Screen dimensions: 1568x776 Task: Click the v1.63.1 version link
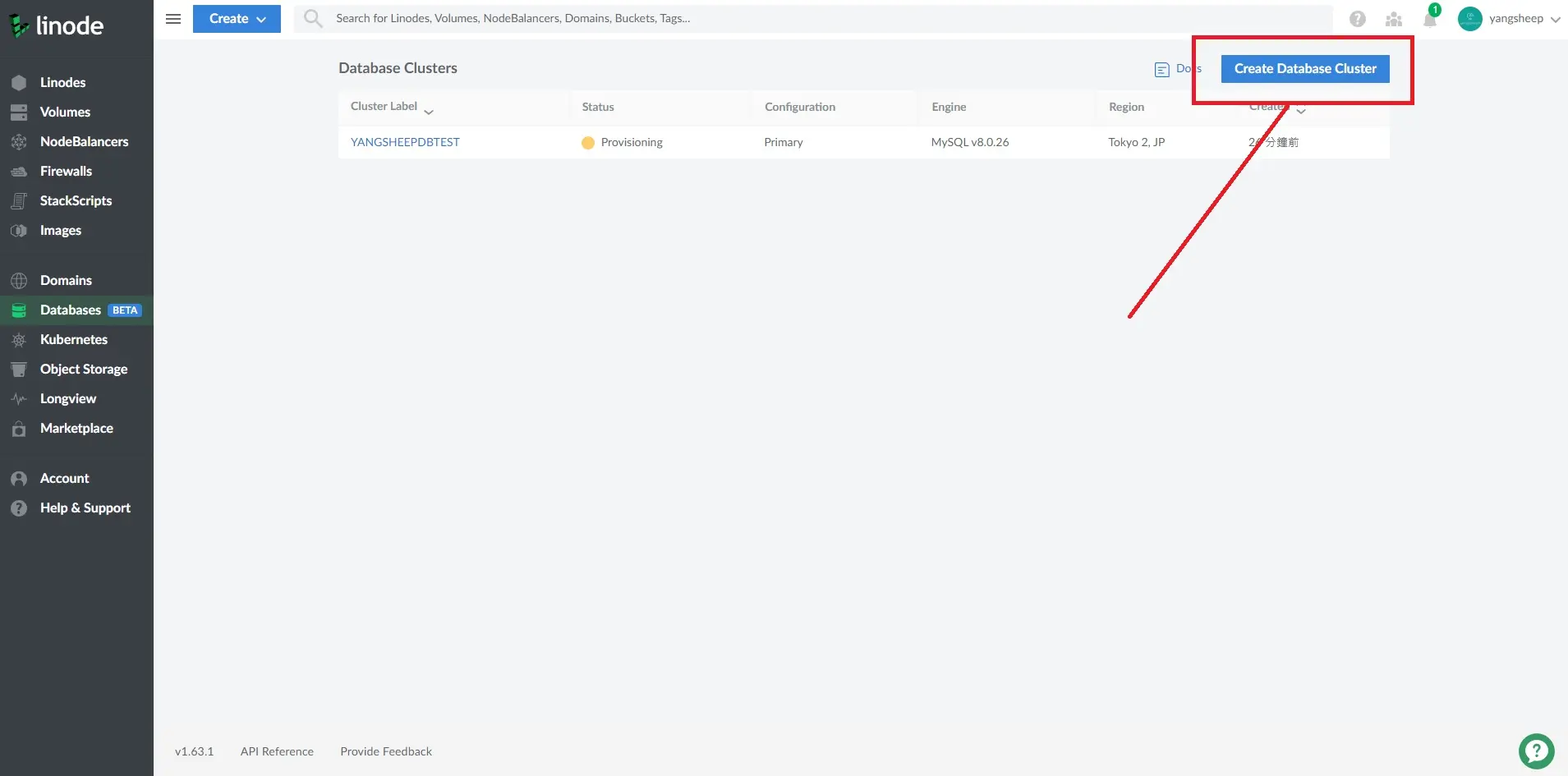tap(194, 751)
